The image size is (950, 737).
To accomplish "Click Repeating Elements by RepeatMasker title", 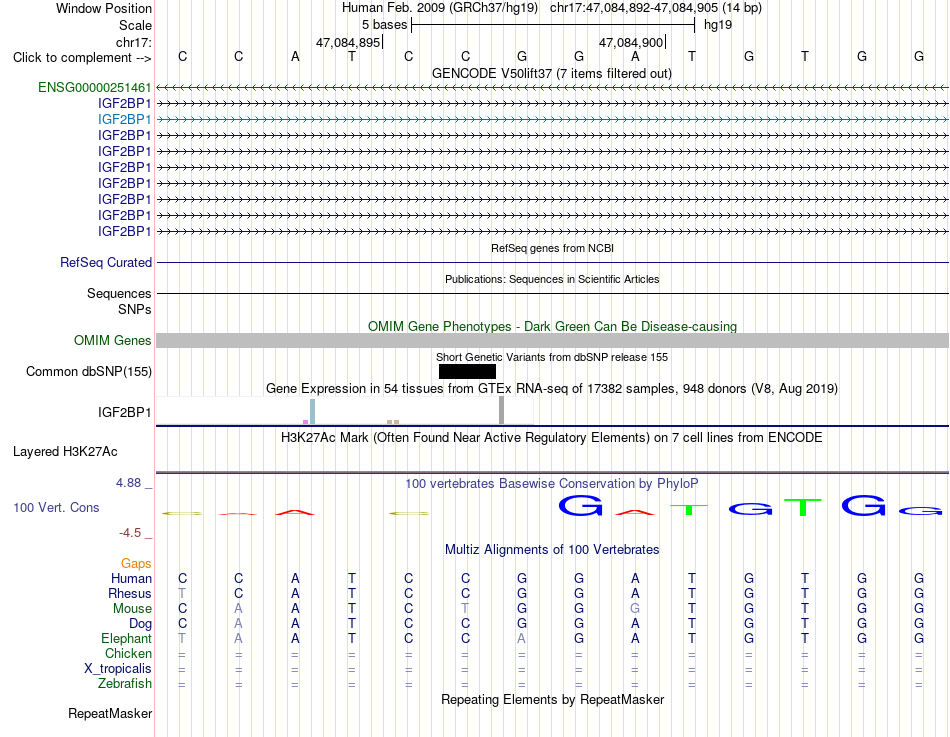I will tap(552, 699).
